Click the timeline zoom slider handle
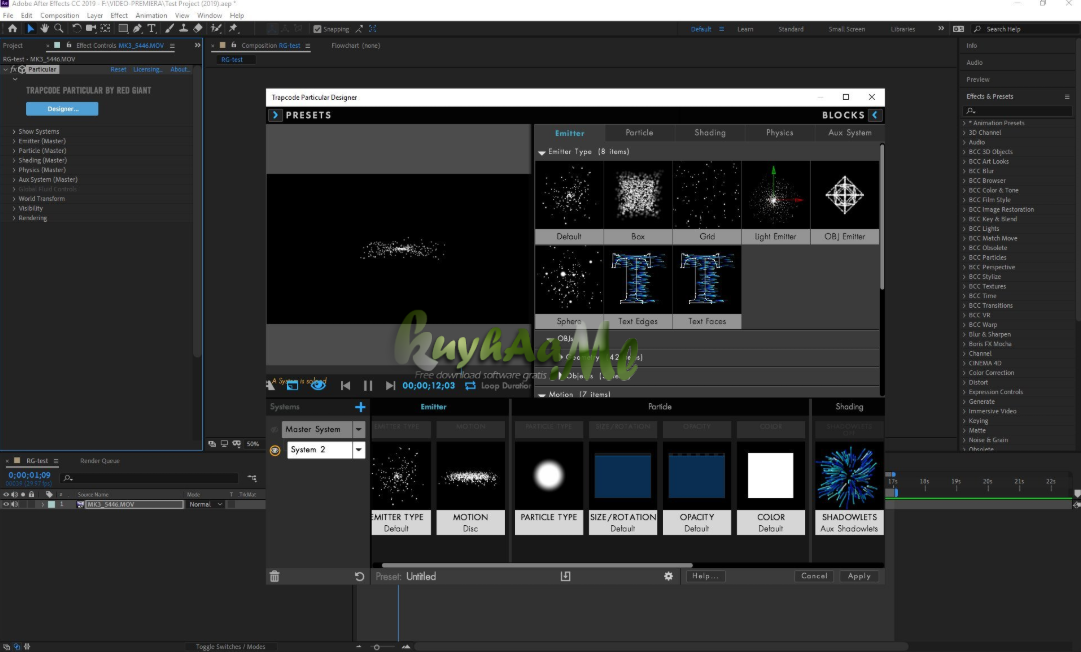This screenshot has width=1081, height=652. pos(376,646)
